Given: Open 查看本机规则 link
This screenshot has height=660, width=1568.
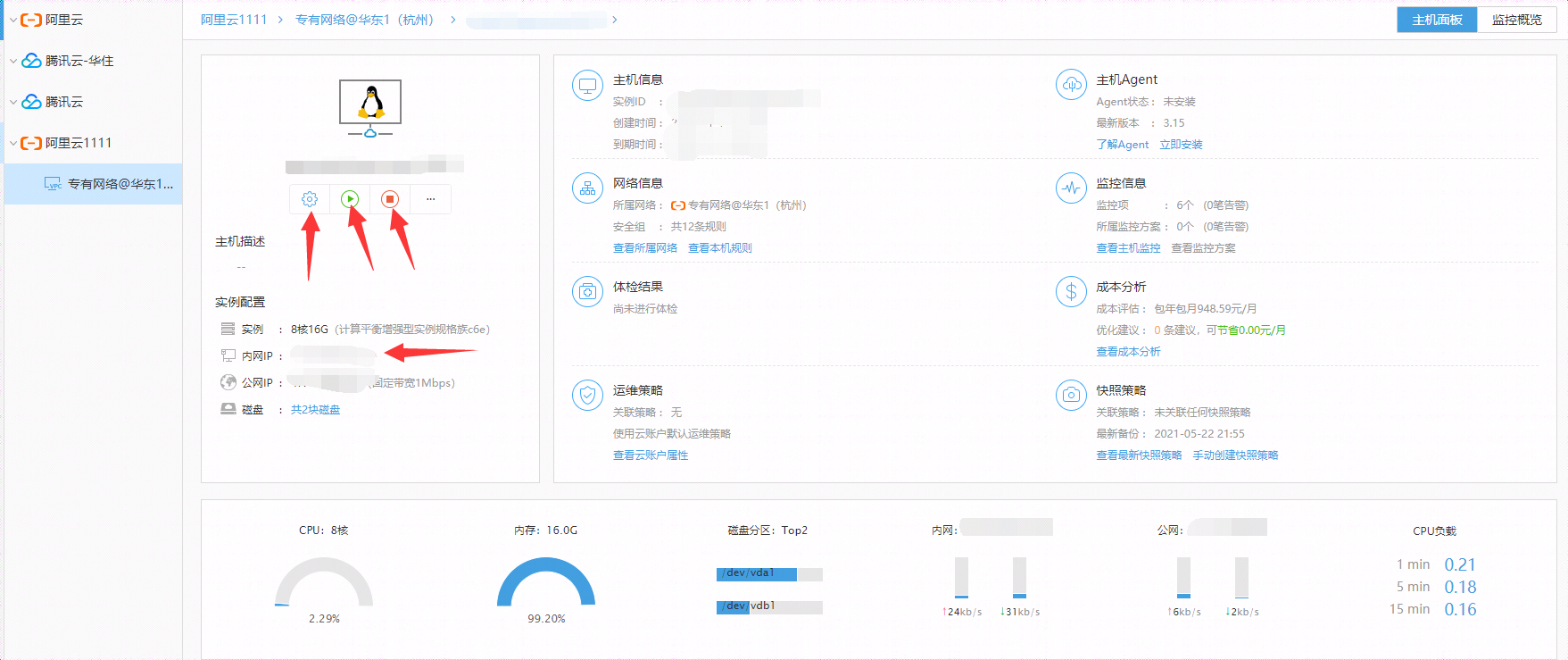Looking at the screenshot, I should coord(720,248).
